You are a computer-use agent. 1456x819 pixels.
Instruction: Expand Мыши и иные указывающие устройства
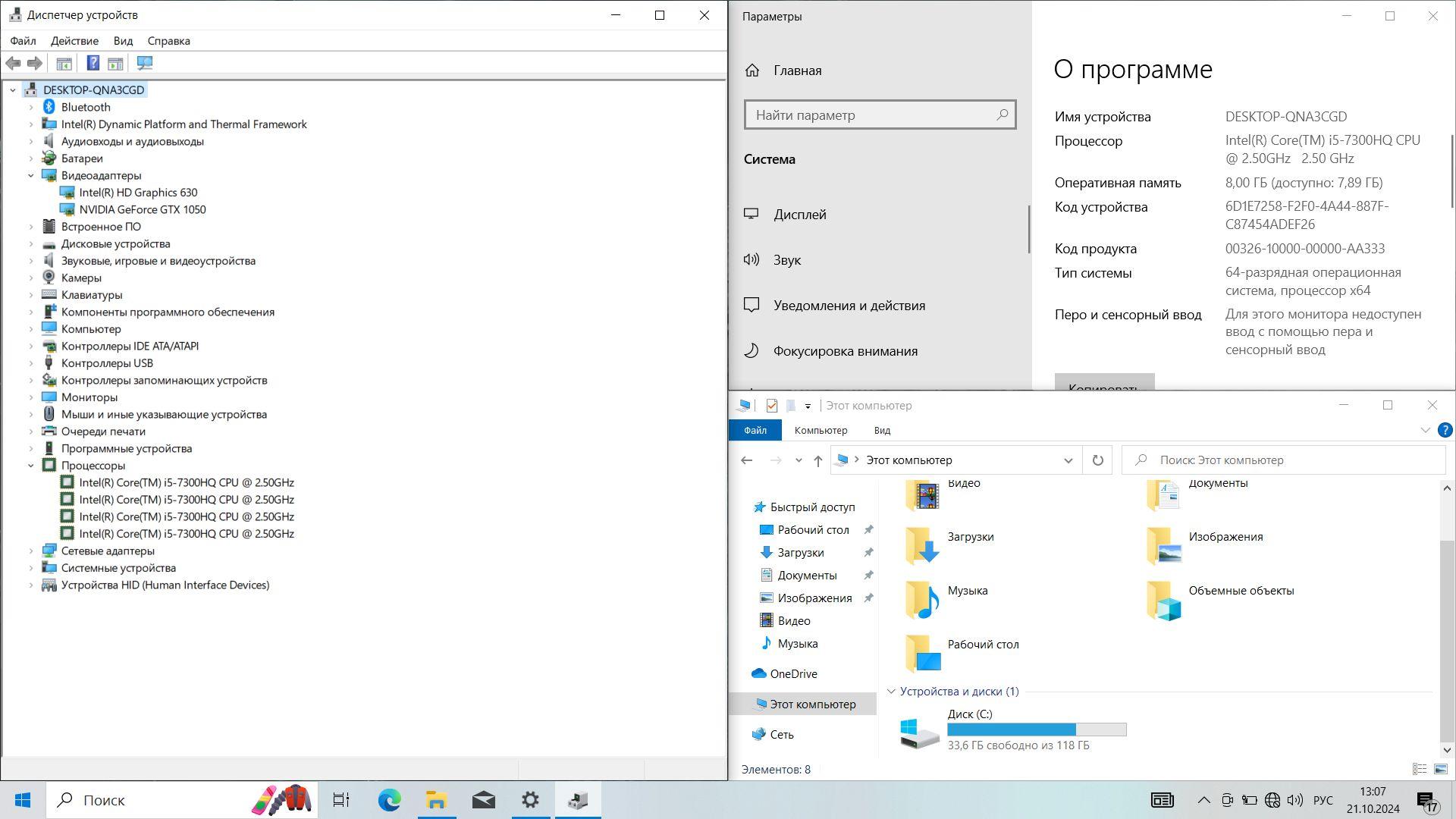pos(31,415)
